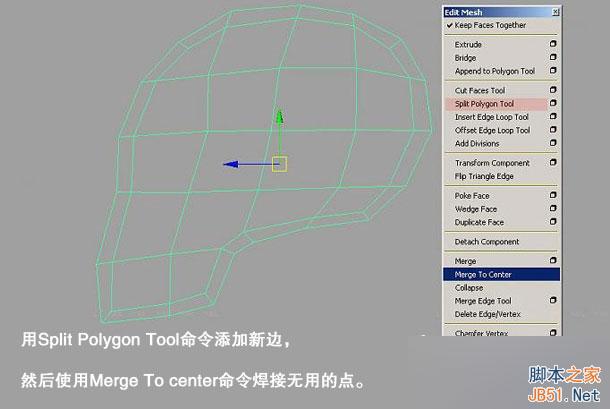Select Wedge Face command
The height and width of the screenshot is (409, 610).
click(x=476, y=209)
